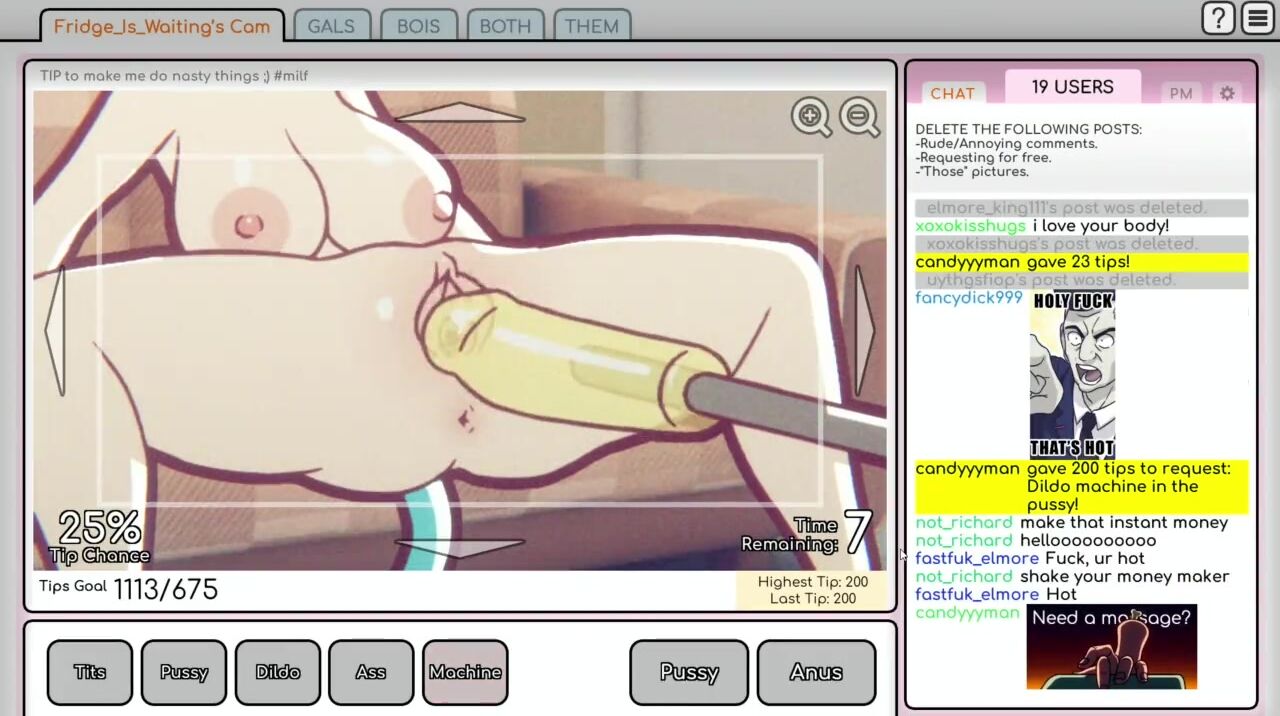Open the hamburger menu icon
The height and width of the screenshot is (716, 1280).
tap(1257, 18)
